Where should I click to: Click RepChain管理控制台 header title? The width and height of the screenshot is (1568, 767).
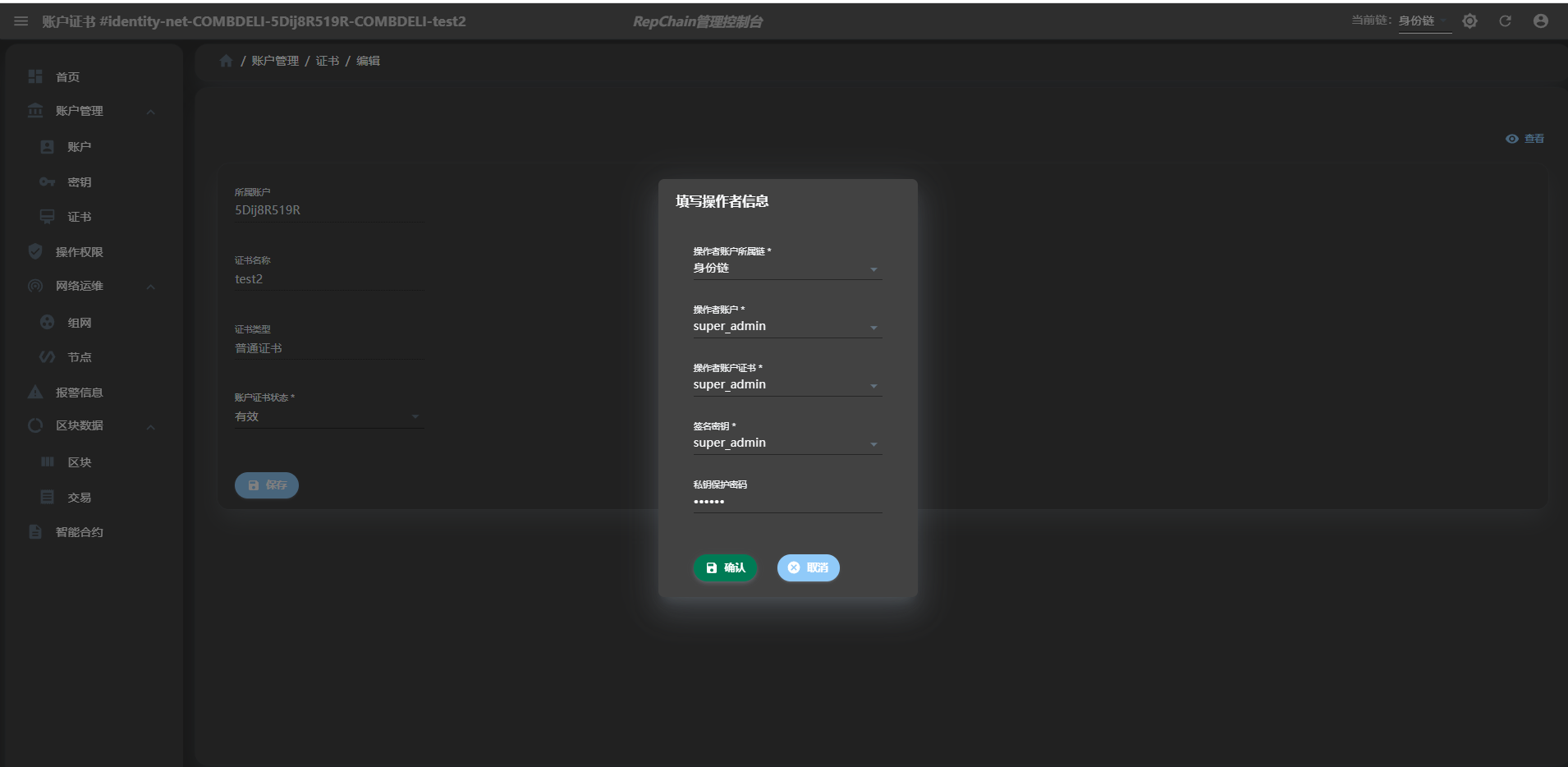tap(698, 21)
